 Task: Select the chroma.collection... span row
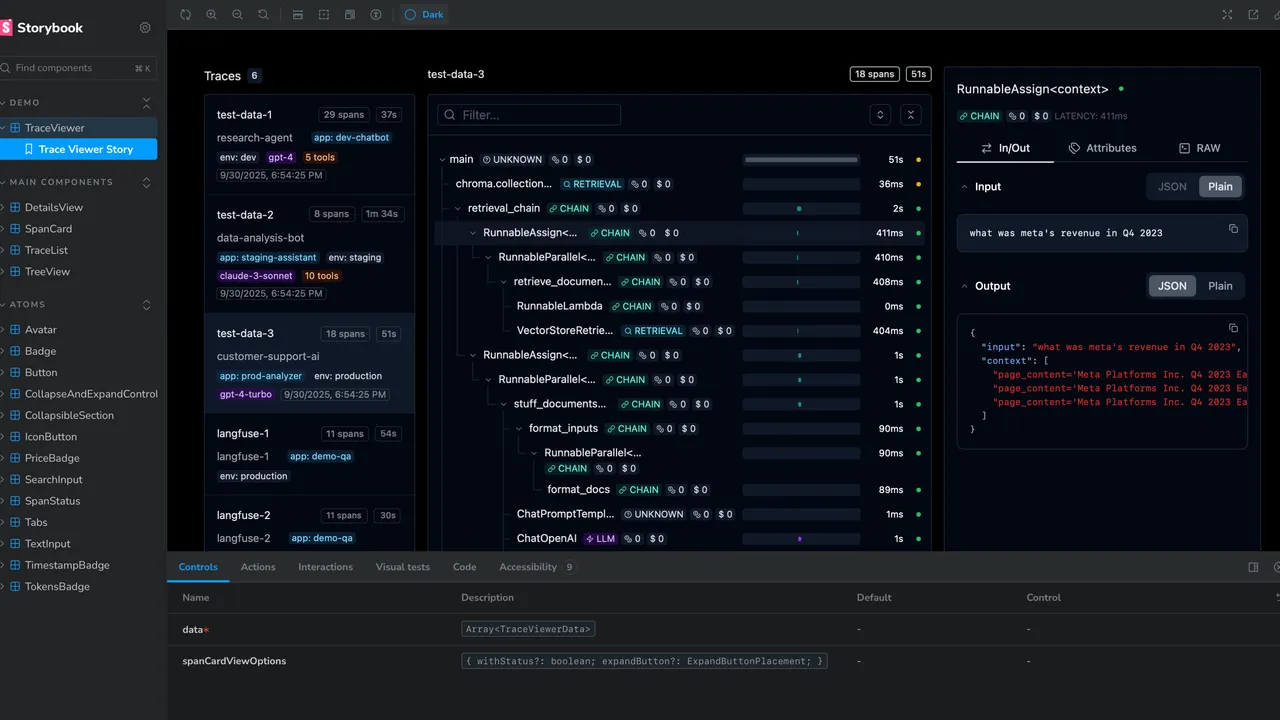(x=680, y=184)
